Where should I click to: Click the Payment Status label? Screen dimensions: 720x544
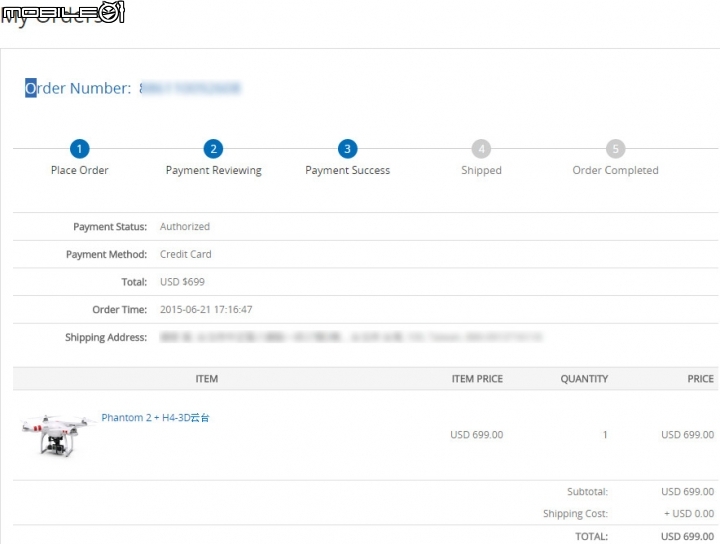(110, 227)
